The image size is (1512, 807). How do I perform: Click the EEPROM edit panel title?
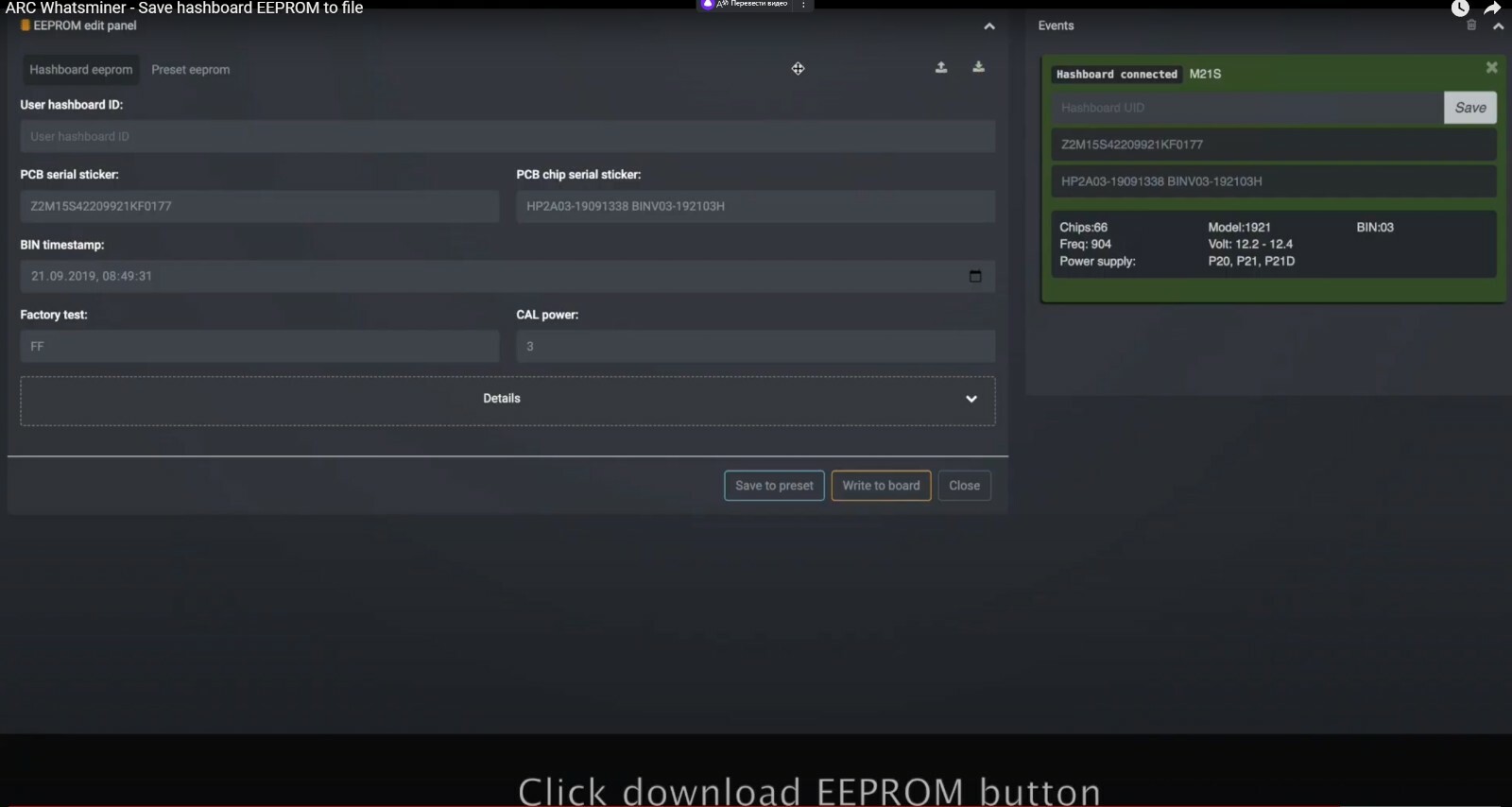click(85, 26)
